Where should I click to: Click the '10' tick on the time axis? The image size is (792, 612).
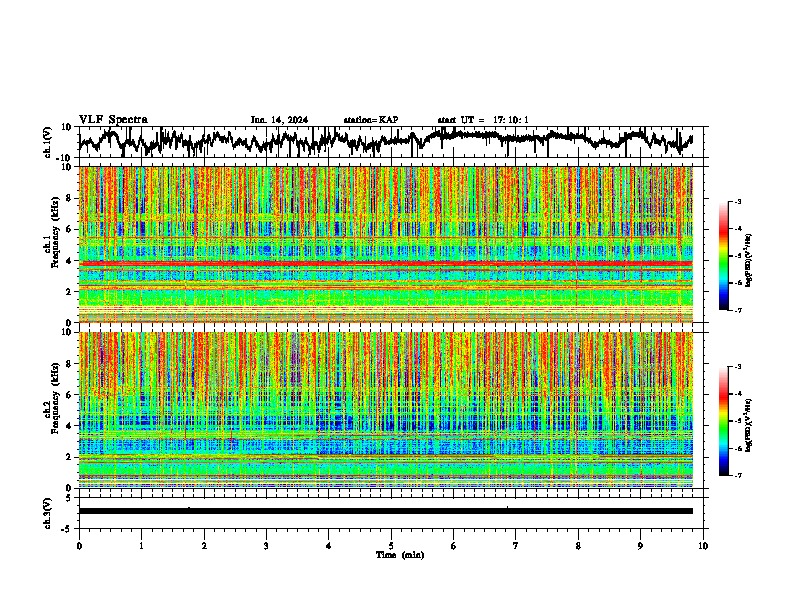point(703,546)
